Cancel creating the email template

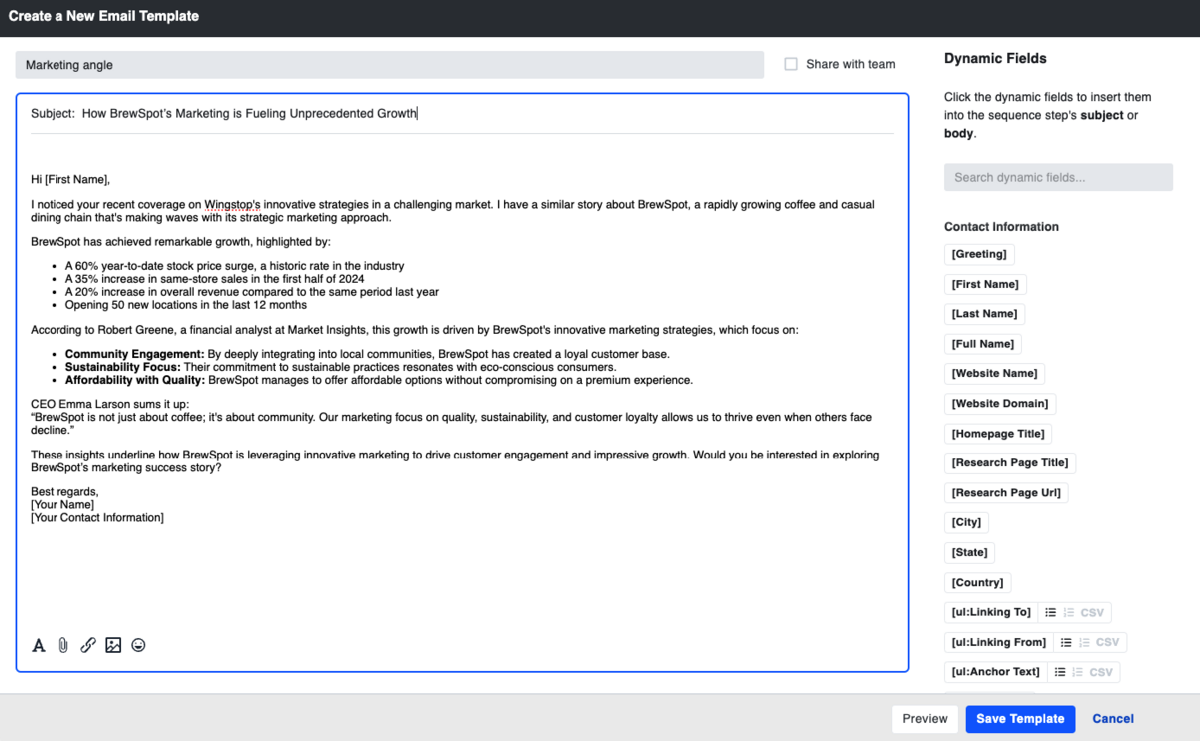[1112, 719]
